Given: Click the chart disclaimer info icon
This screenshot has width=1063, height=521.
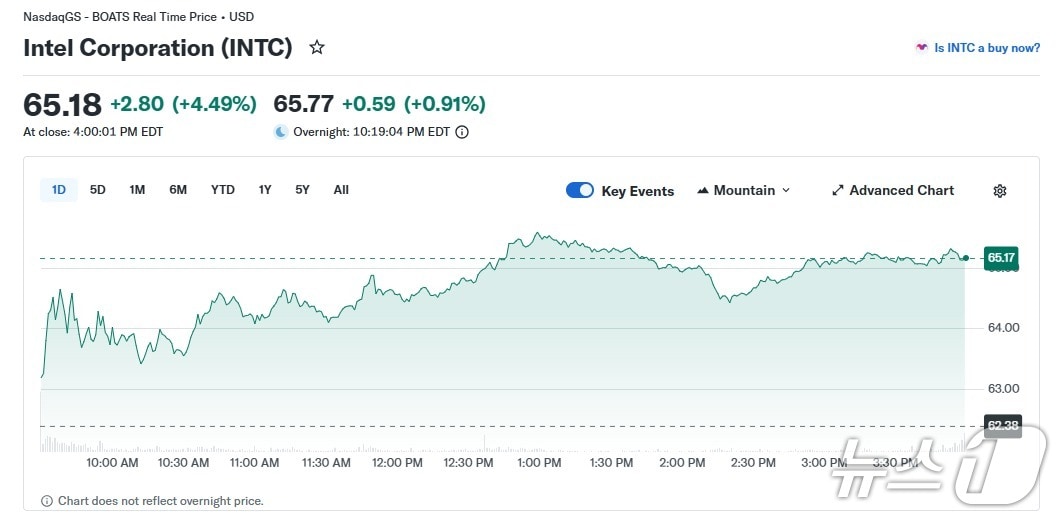Looking at the screenshot, I should (x=47, y=501).
